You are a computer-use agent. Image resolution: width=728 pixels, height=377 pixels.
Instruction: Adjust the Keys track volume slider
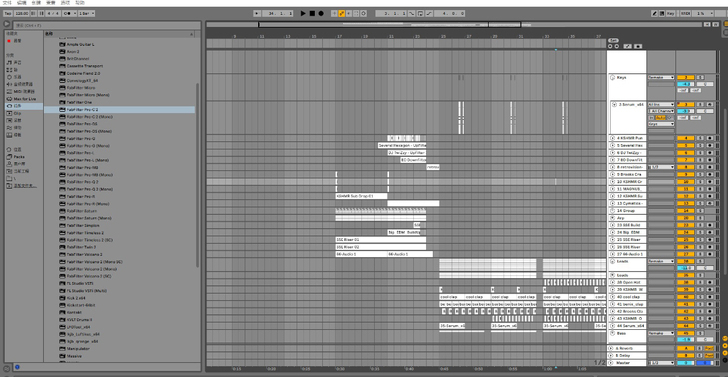686,84
